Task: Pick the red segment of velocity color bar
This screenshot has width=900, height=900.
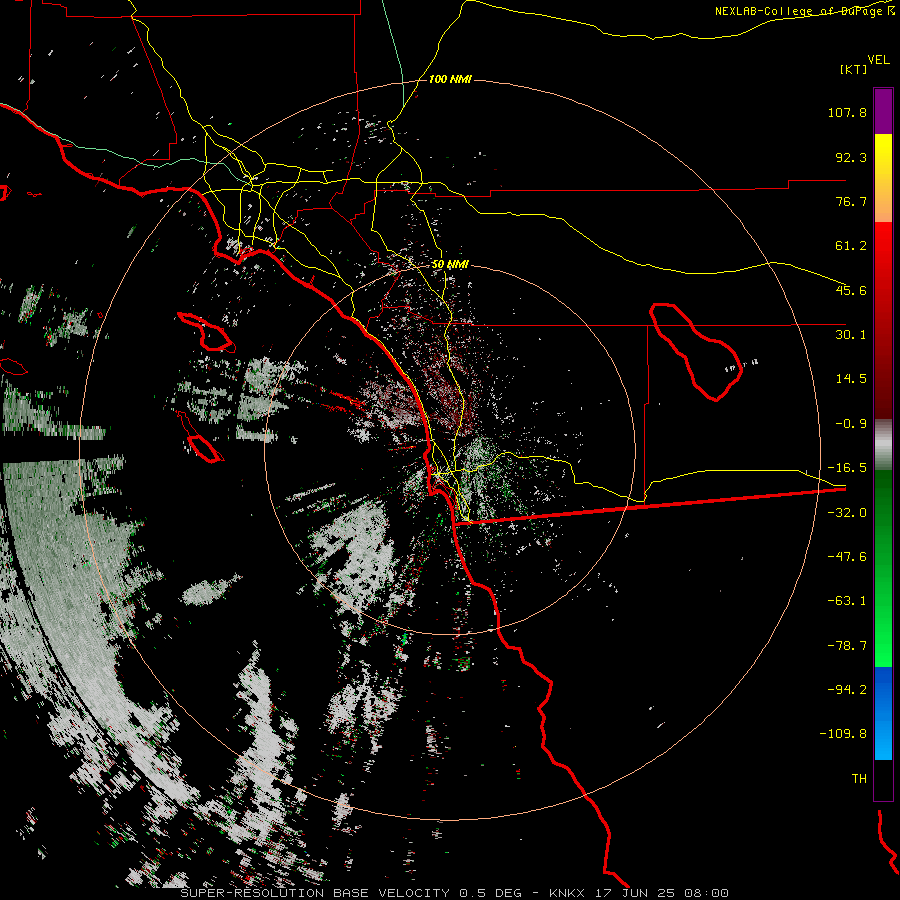Action: 883,320
